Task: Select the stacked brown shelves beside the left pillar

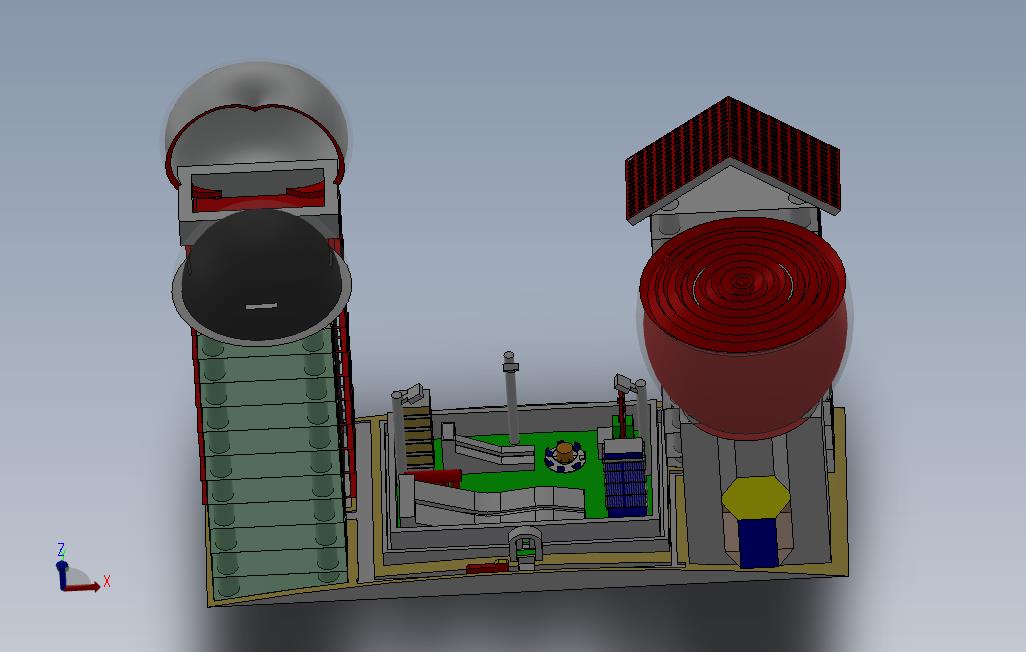Action: (x=417, y=436)
